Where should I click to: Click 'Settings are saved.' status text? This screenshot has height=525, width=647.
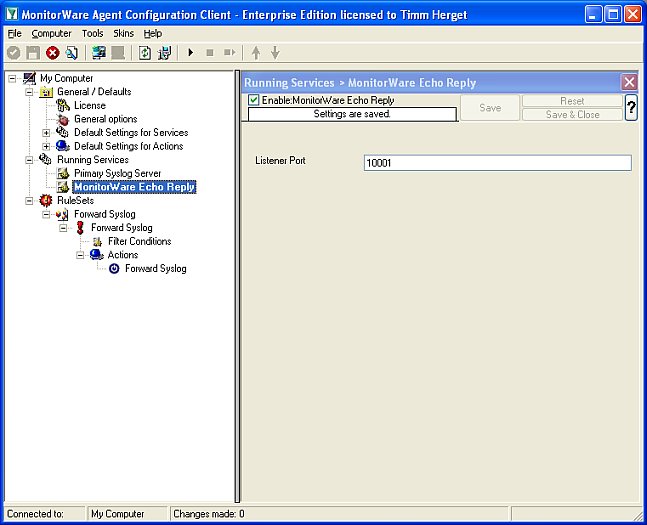[x=352, y=114]
